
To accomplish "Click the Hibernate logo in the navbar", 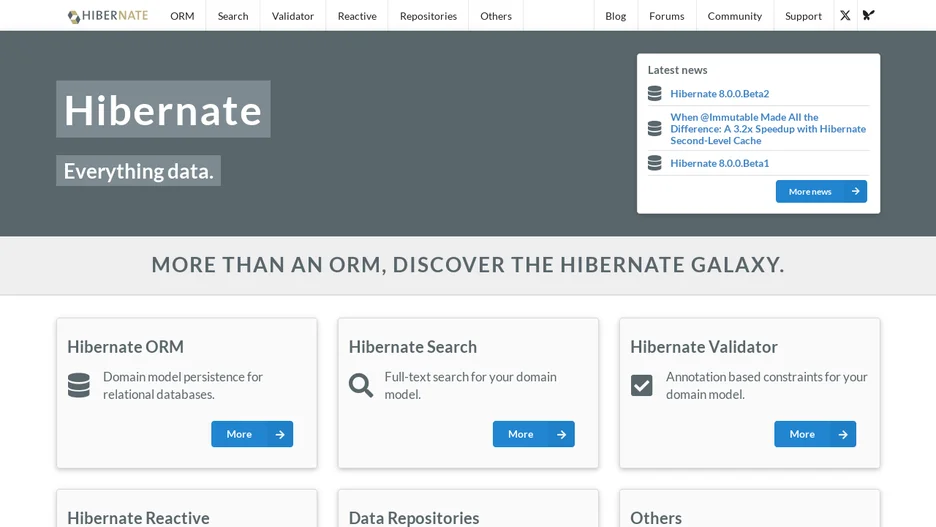I will click(x=107, y=16).
